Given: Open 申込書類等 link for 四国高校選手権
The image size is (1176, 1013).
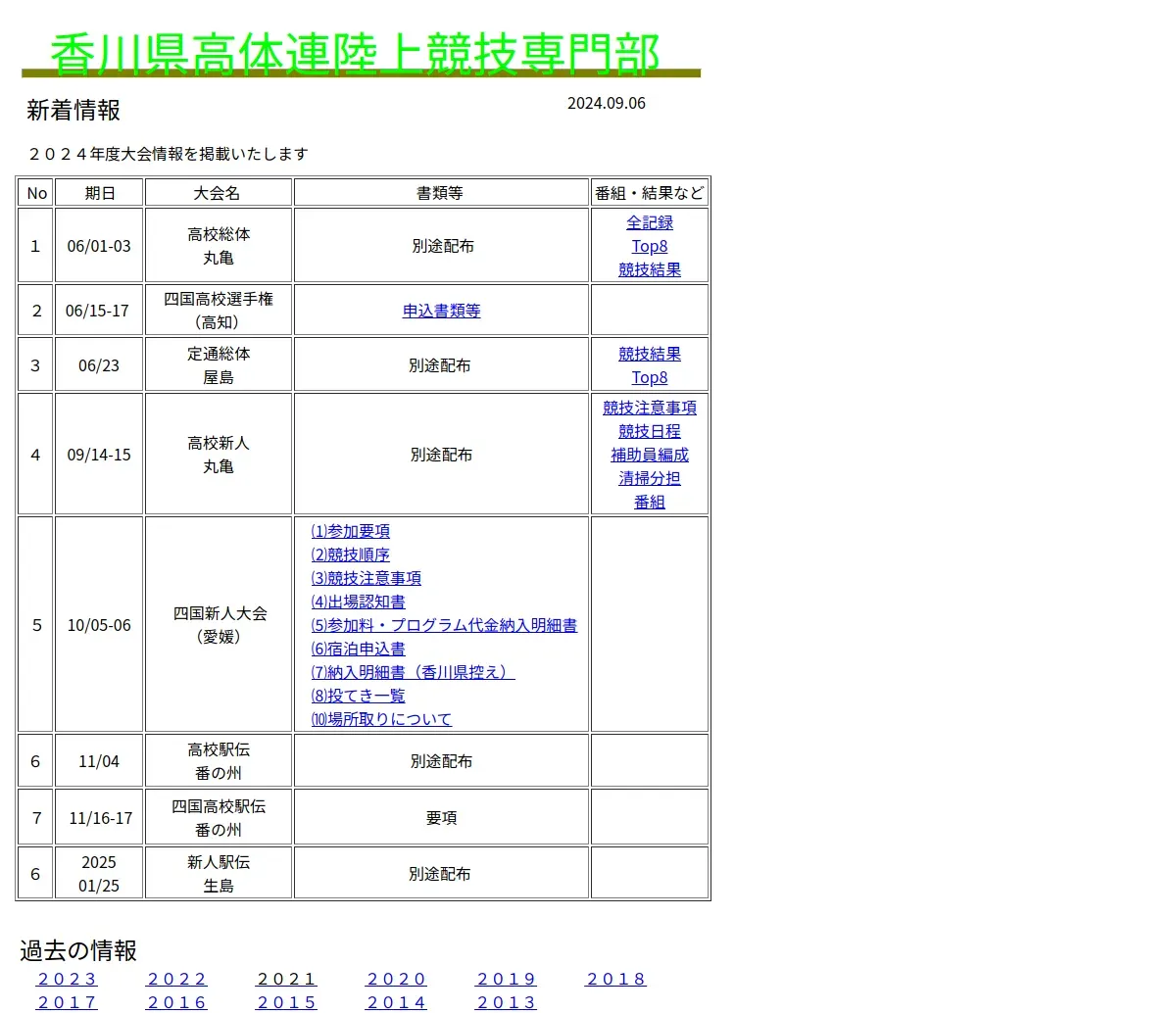Looking at the screenshot, I should pyautogui.click(x=441, y=311).
